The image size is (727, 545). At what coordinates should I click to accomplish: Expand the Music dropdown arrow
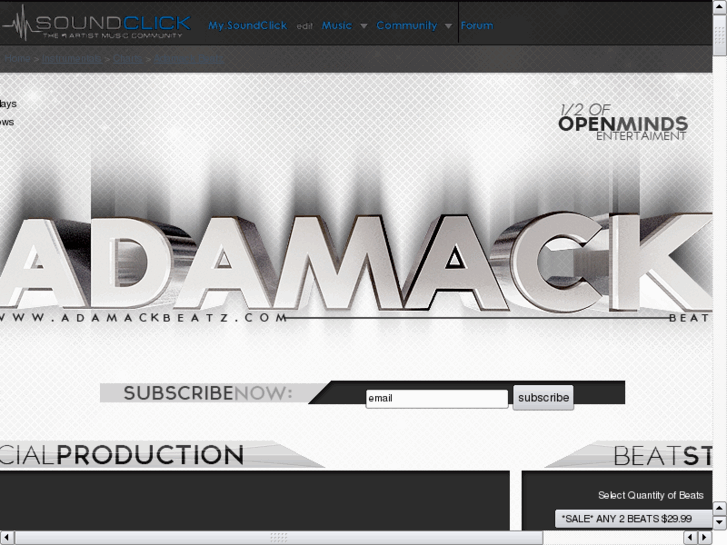coord(364,26)
